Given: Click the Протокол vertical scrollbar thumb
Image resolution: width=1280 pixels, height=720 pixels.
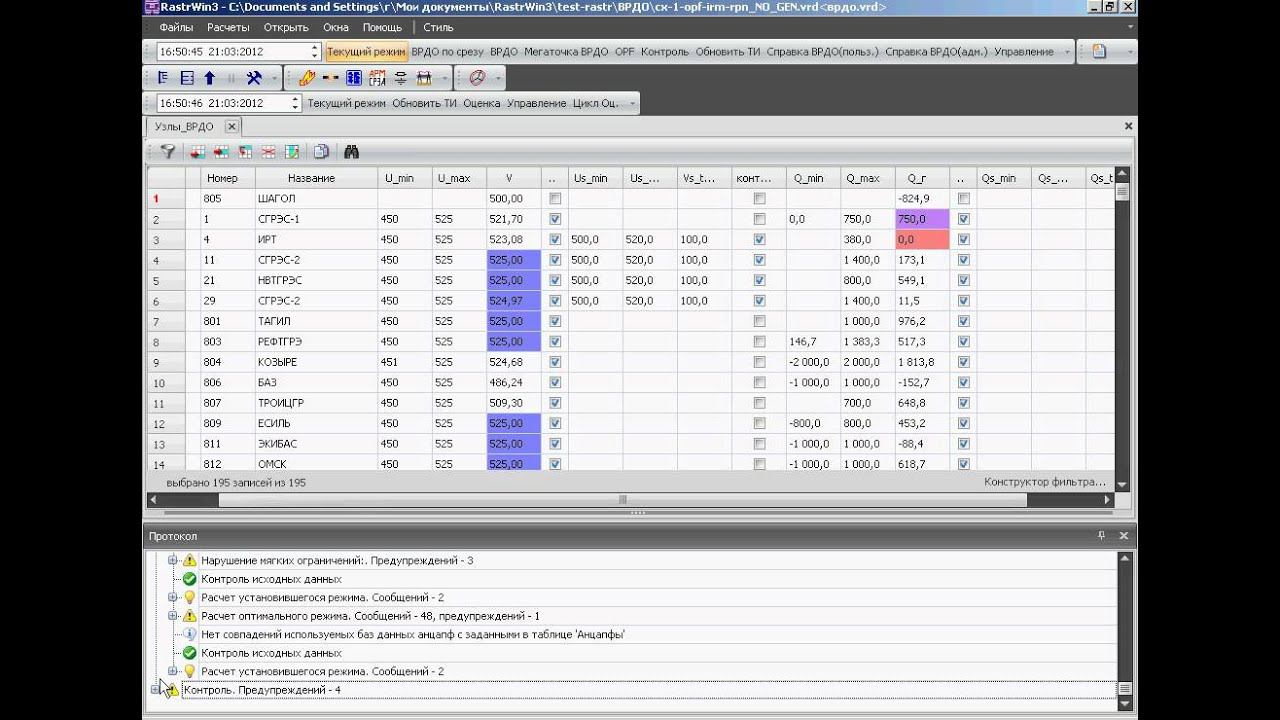Looking at the screenshot, I should 1125,690.
